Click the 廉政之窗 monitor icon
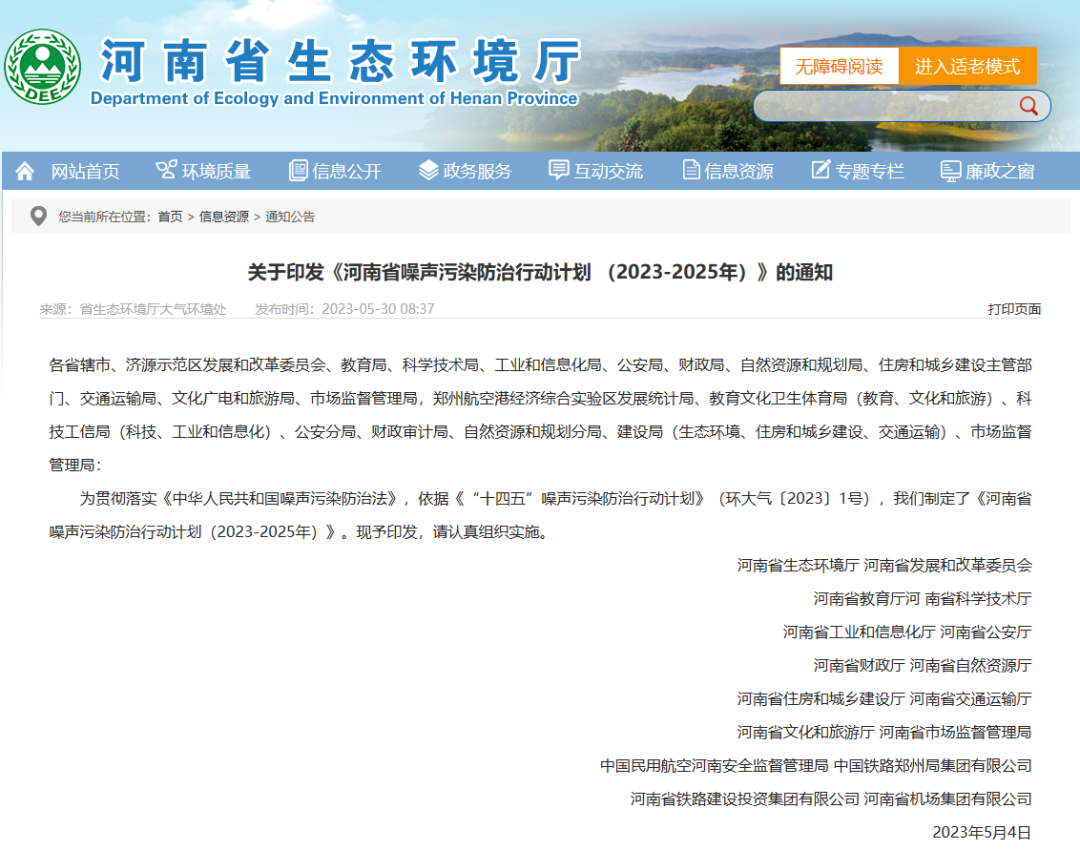This screenshot has width=1080, height=850. coord(951,171)
